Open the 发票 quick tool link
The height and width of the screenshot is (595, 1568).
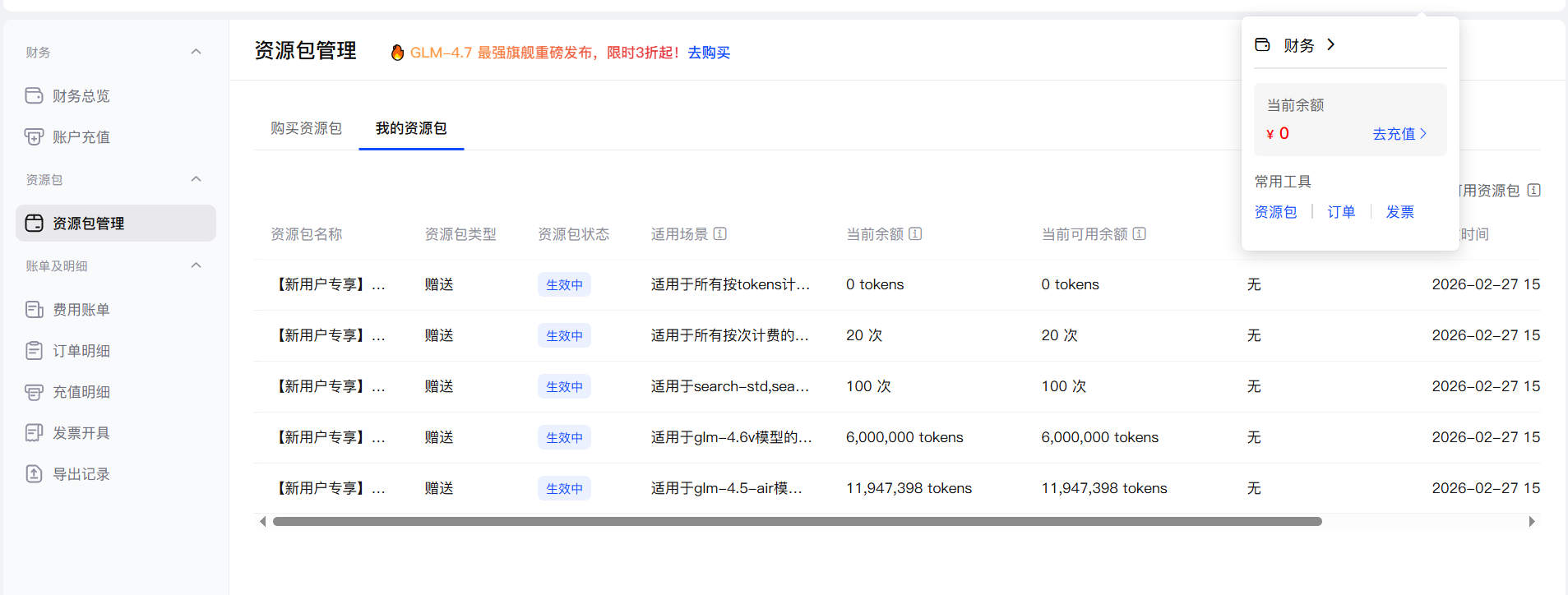coord(1399,212)
